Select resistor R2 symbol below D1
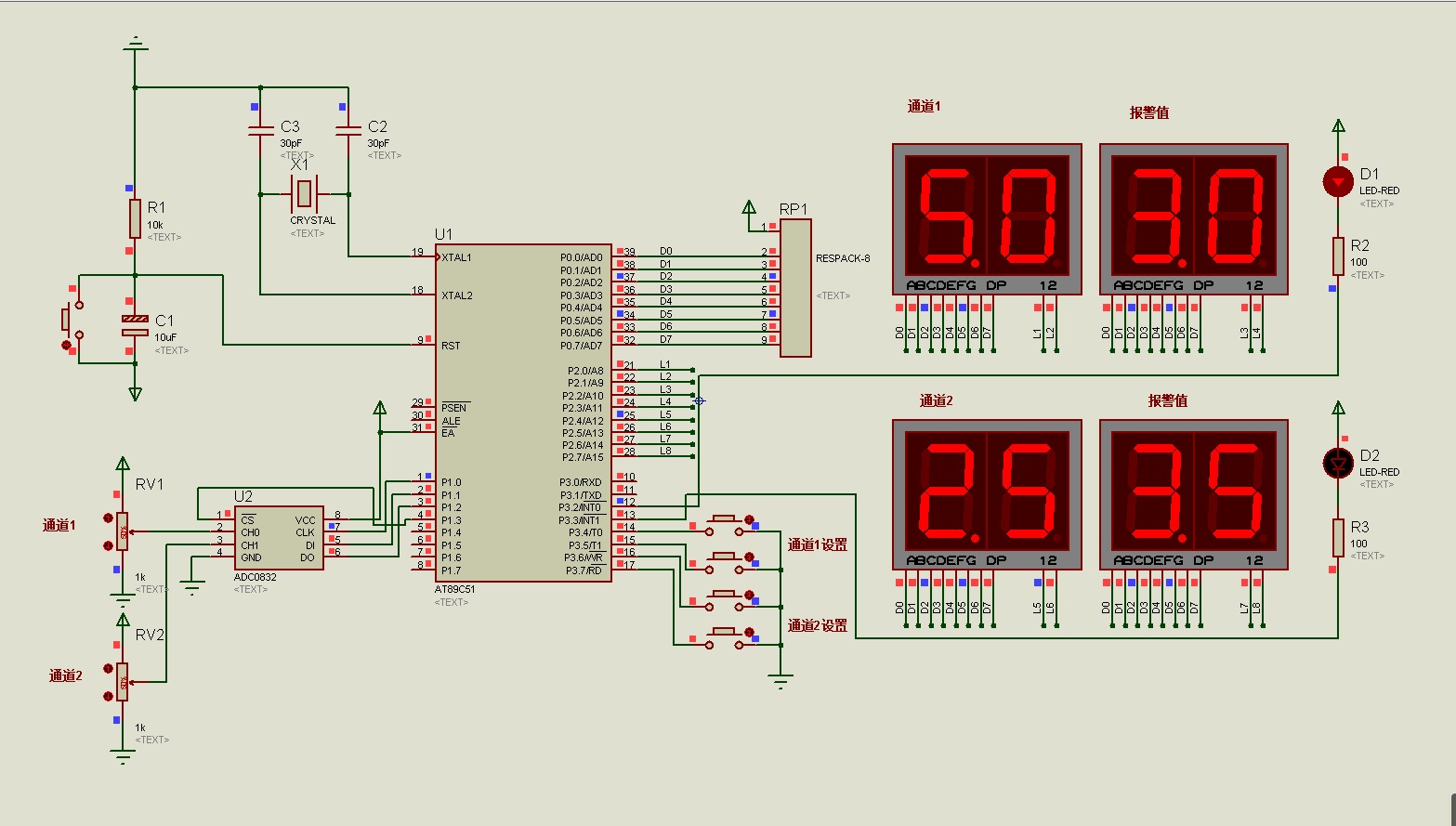Viewport: 1456px width, 826px height. [1338, 256]
